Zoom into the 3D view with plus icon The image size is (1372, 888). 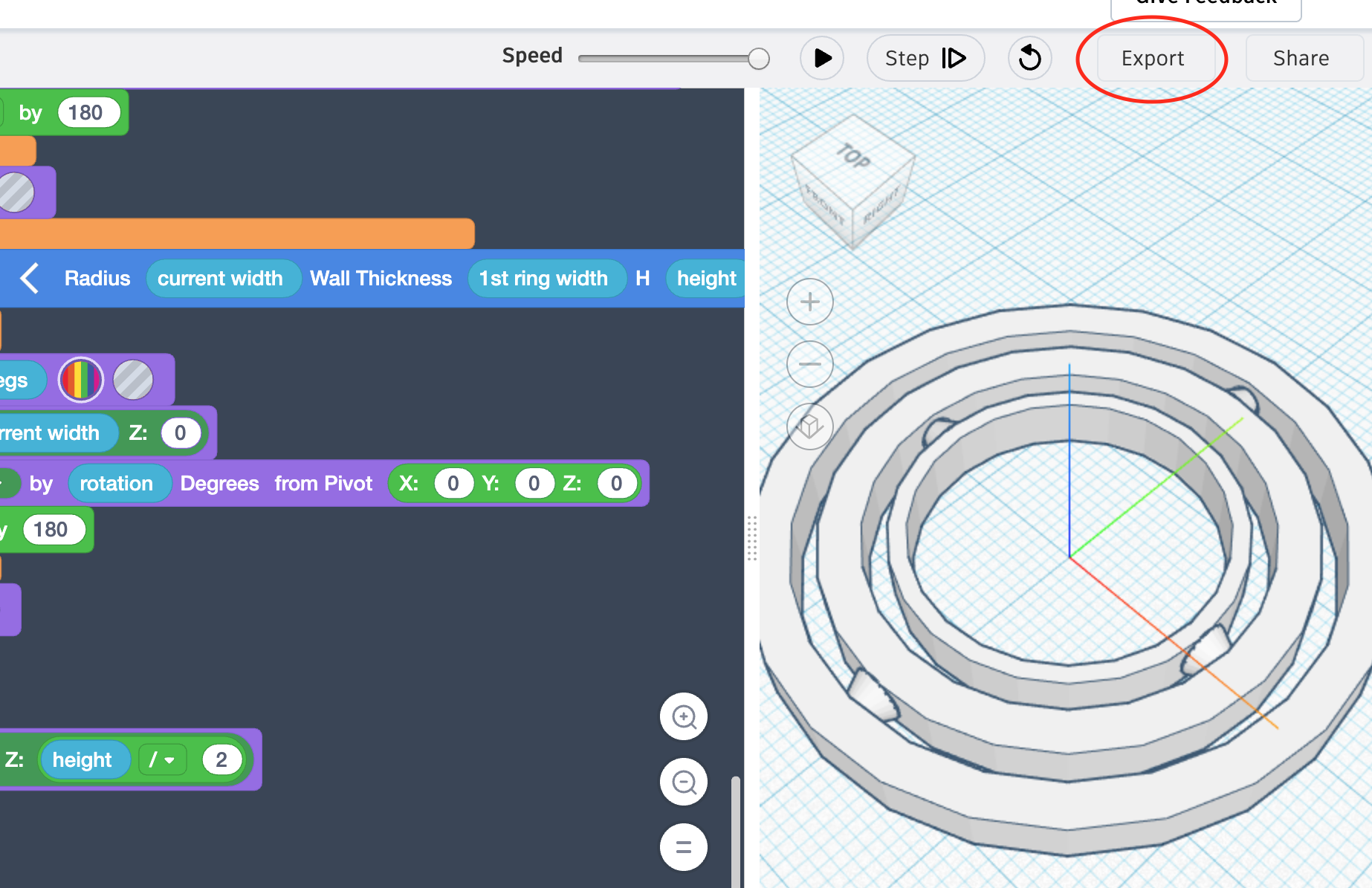pyautogui.click(x=809, y=302)
